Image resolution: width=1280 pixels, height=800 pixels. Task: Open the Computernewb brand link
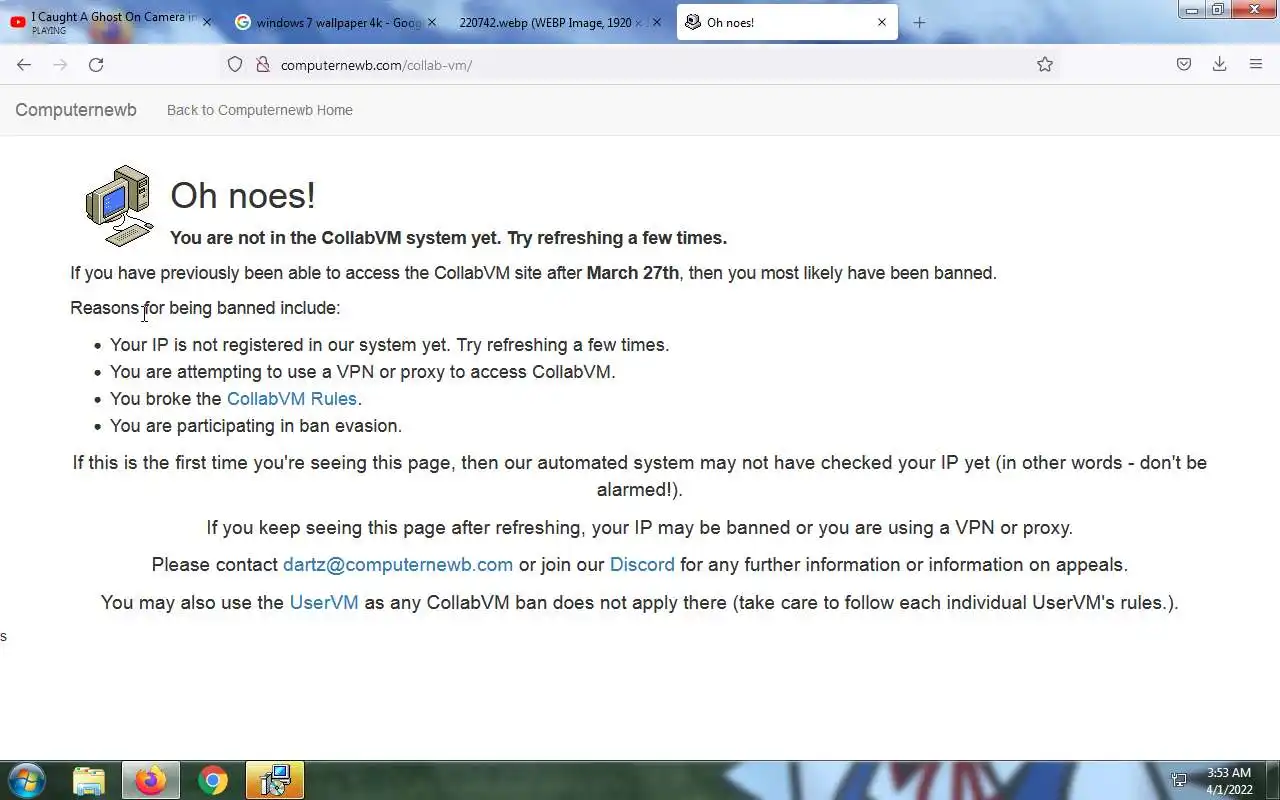click(x=76, y=110)
